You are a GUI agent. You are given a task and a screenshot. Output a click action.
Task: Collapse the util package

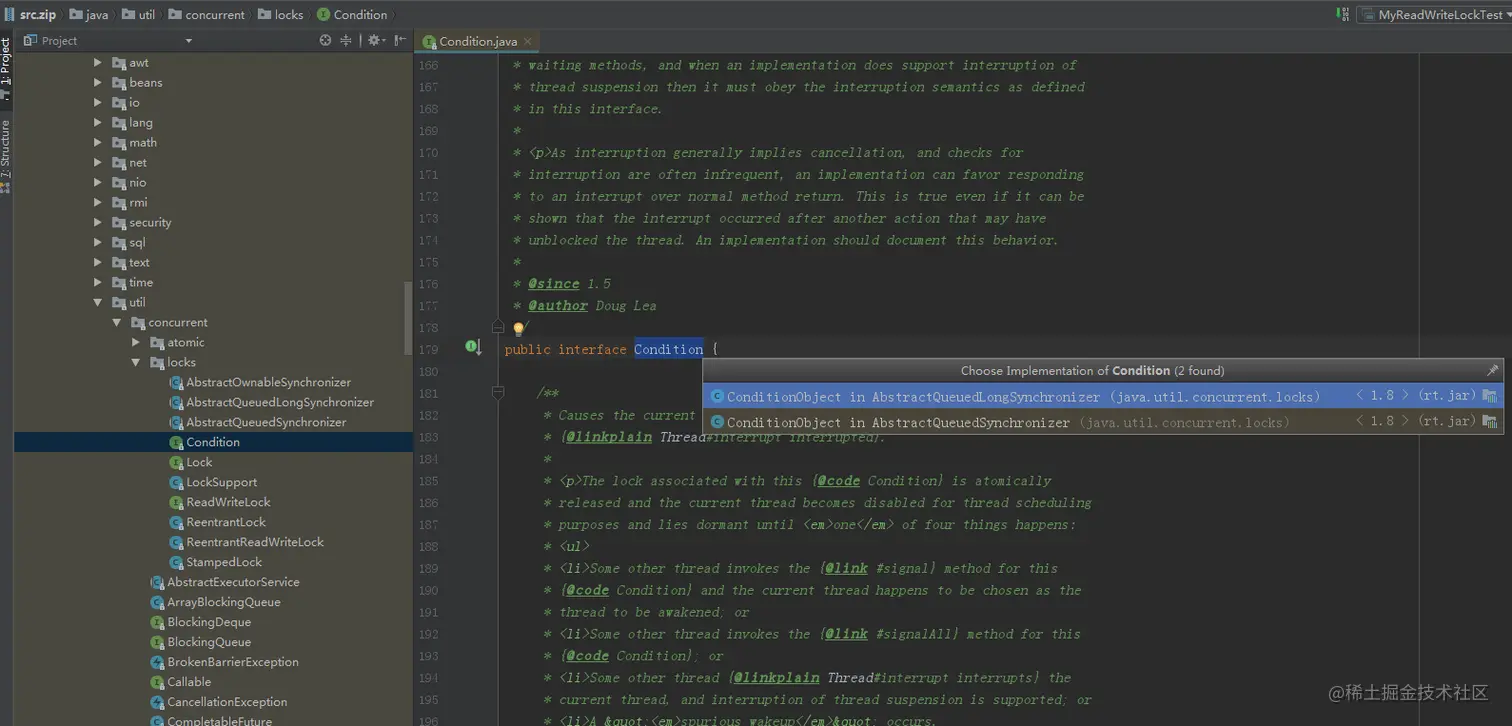tap(98, 302)
